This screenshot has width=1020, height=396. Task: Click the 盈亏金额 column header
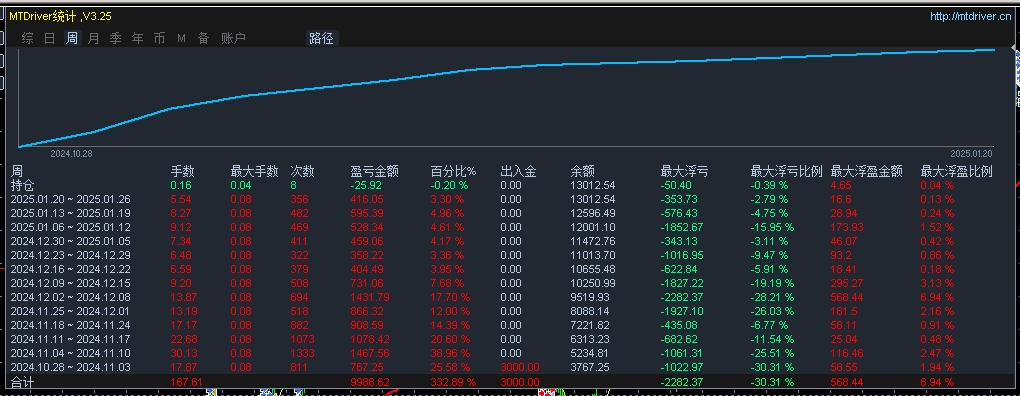click(x=375, y=172)
